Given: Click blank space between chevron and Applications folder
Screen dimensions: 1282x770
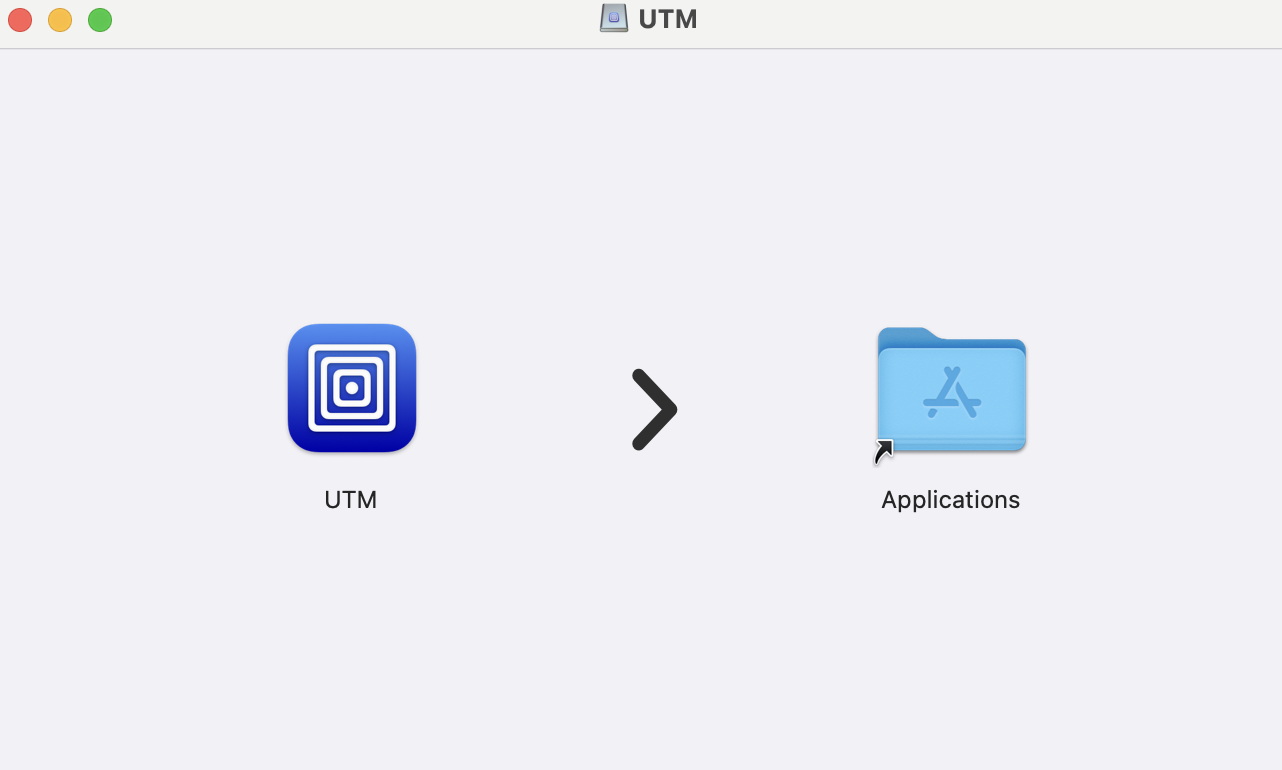Looking at the screenshot, I should pyautogui.click(x=777, y=410).
